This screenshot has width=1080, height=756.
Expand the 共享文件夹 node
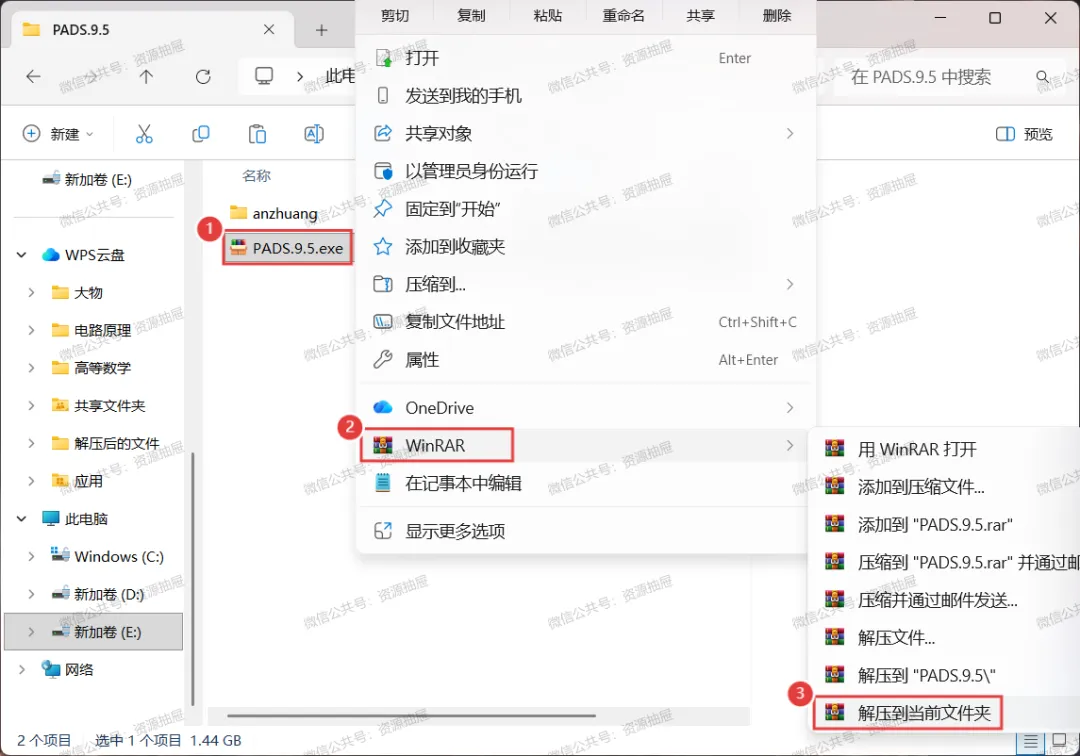(31, 406)
